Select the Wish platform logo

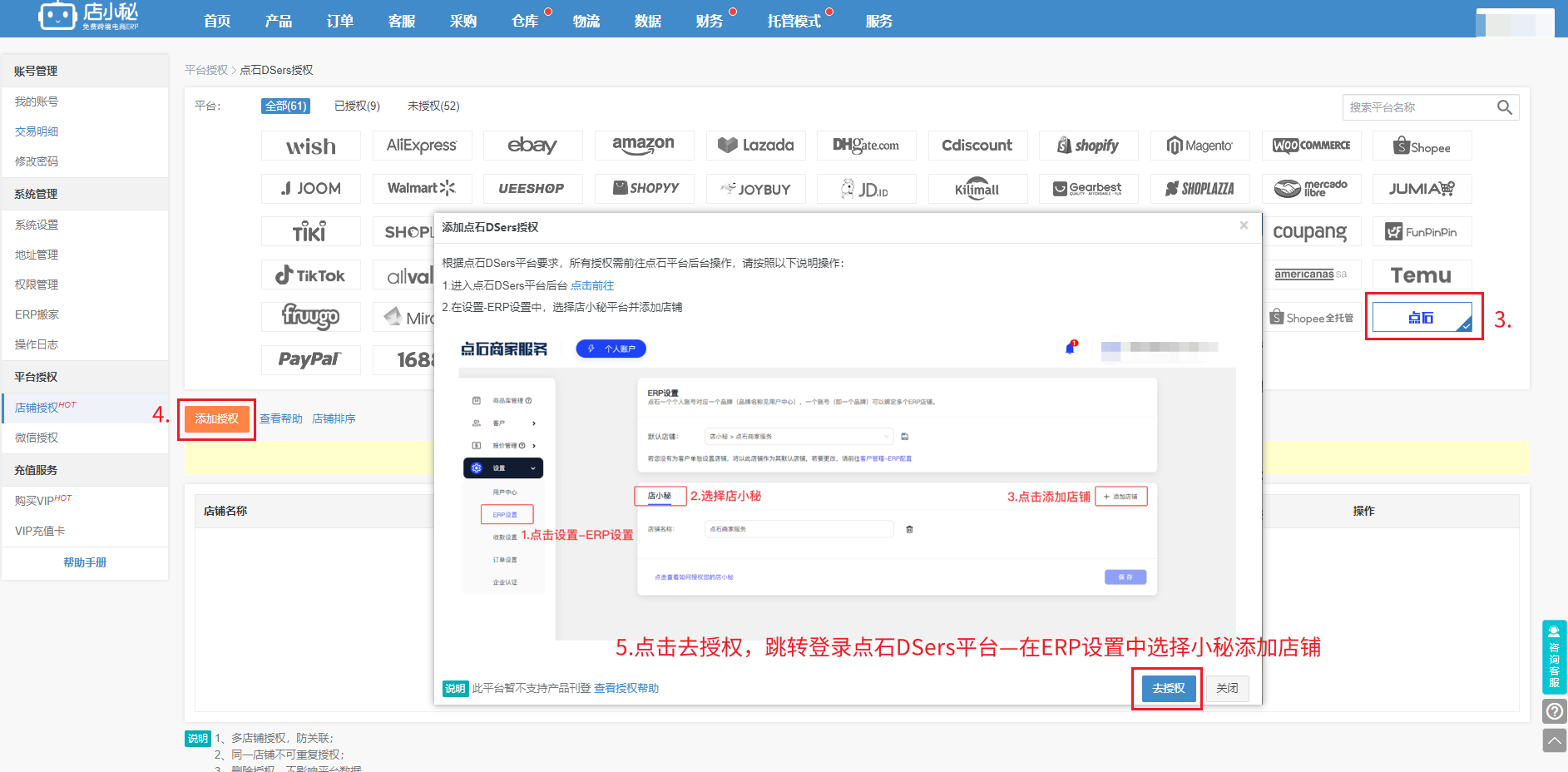311,146
